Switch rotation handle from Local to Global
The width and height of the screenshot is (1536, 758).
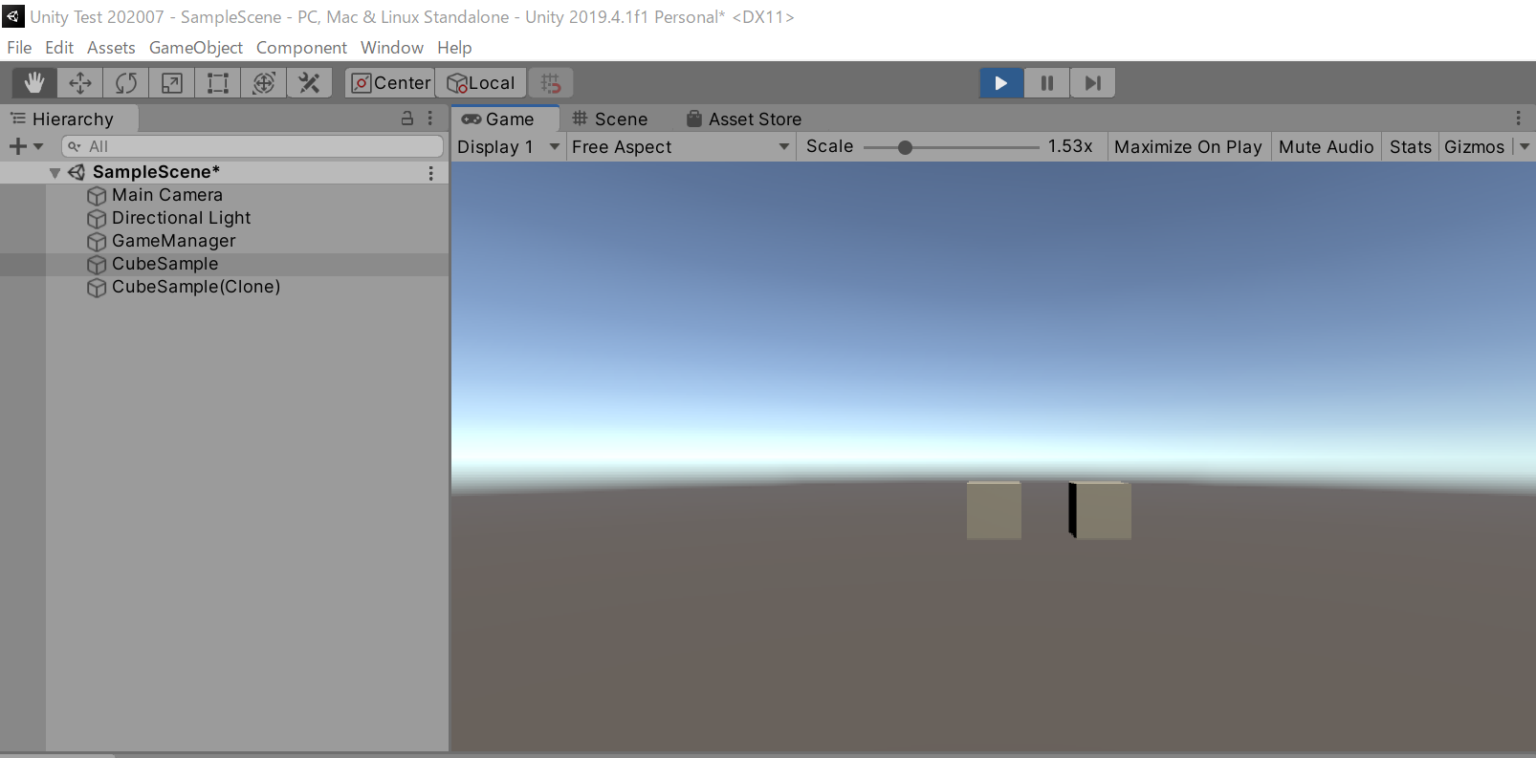point(481,82)
